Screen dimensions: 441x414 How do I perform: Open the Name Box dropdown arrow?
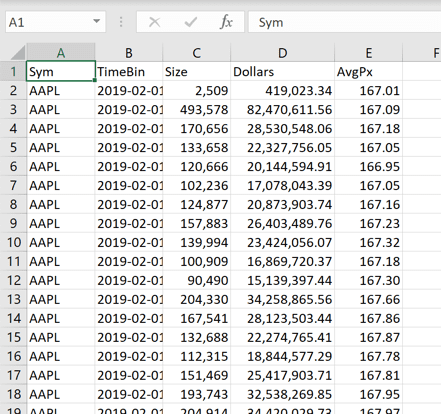pyautogui.click(x=97, y=22)
